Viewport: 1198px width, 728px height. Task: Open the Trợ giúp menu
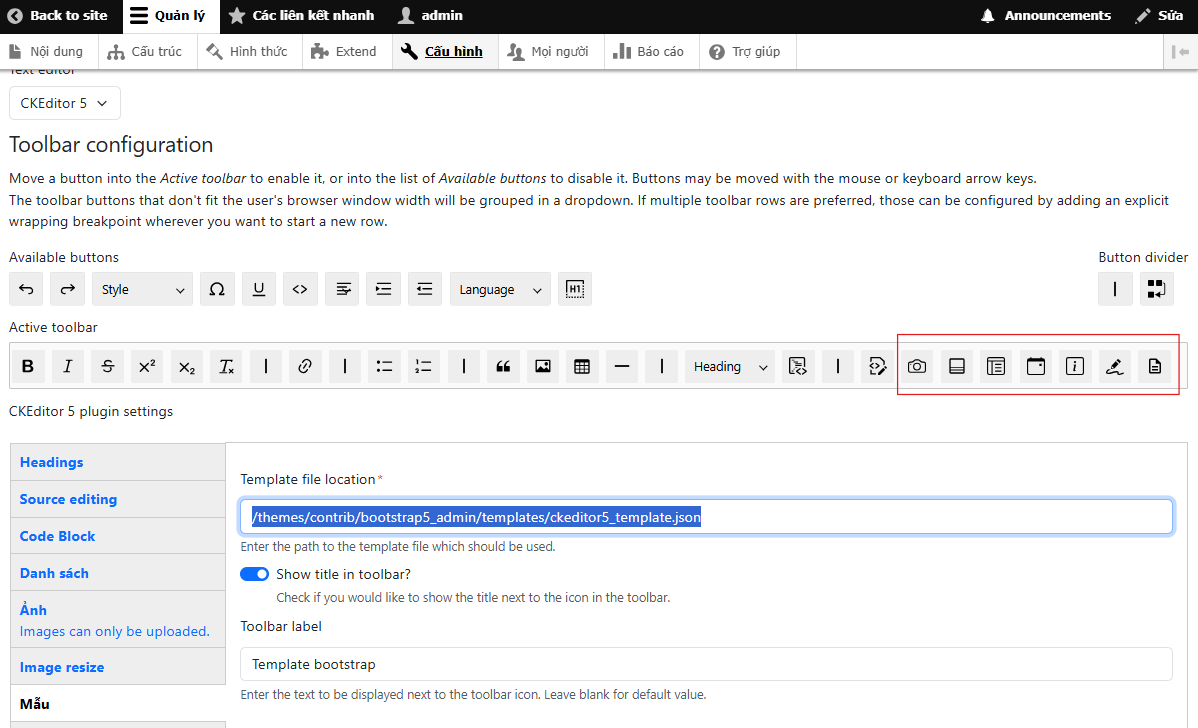tap(748, 52)
